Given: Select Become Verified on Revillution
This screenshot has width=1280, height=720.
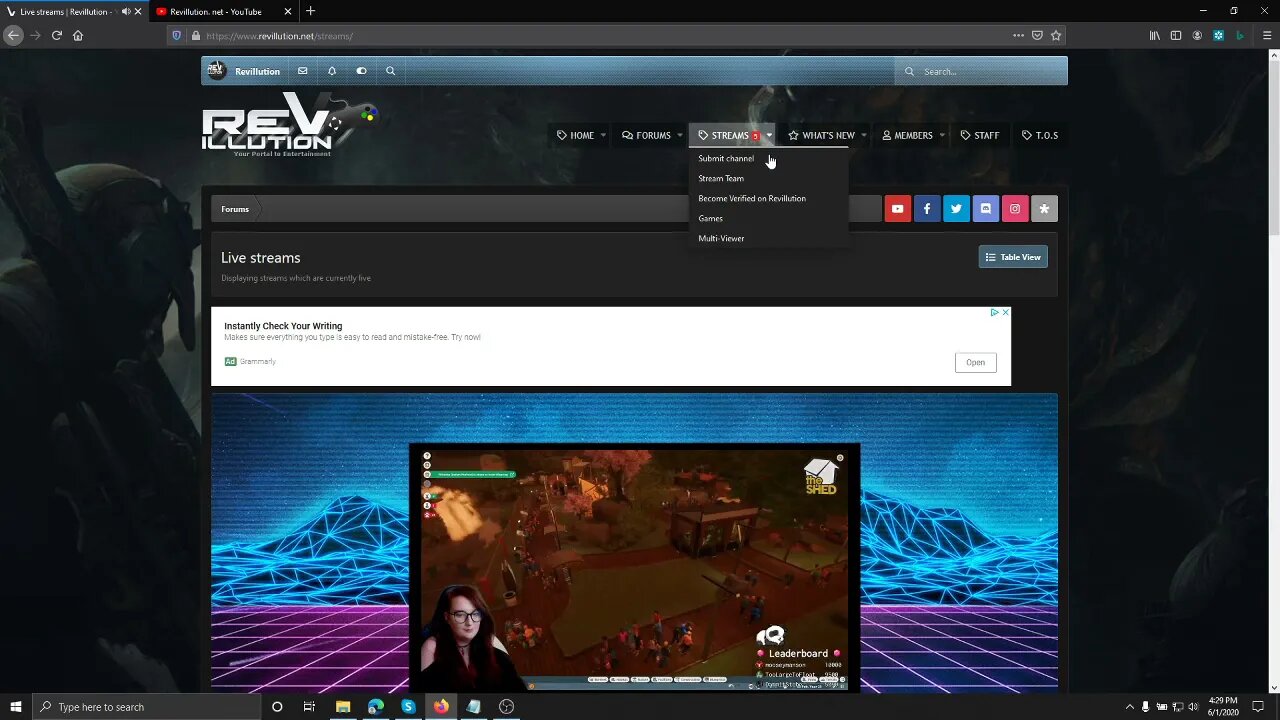Looking at the screenshot, I should [752, 198].
